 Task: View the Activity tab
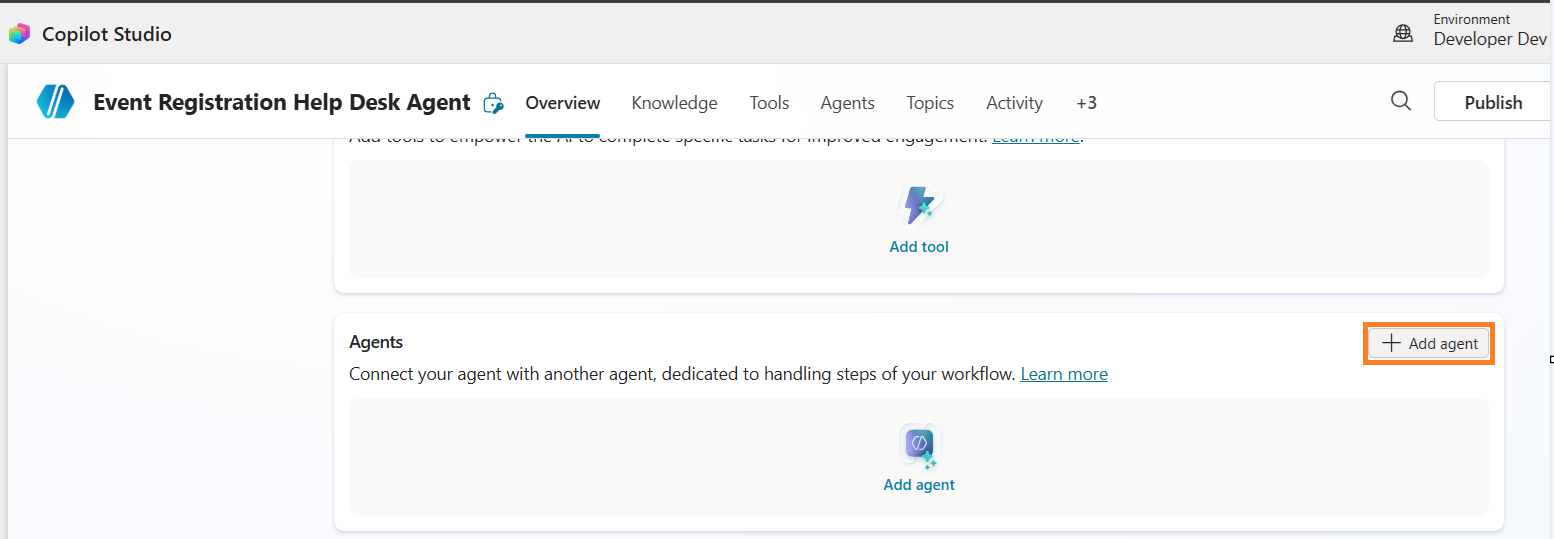click(1014, 103)
